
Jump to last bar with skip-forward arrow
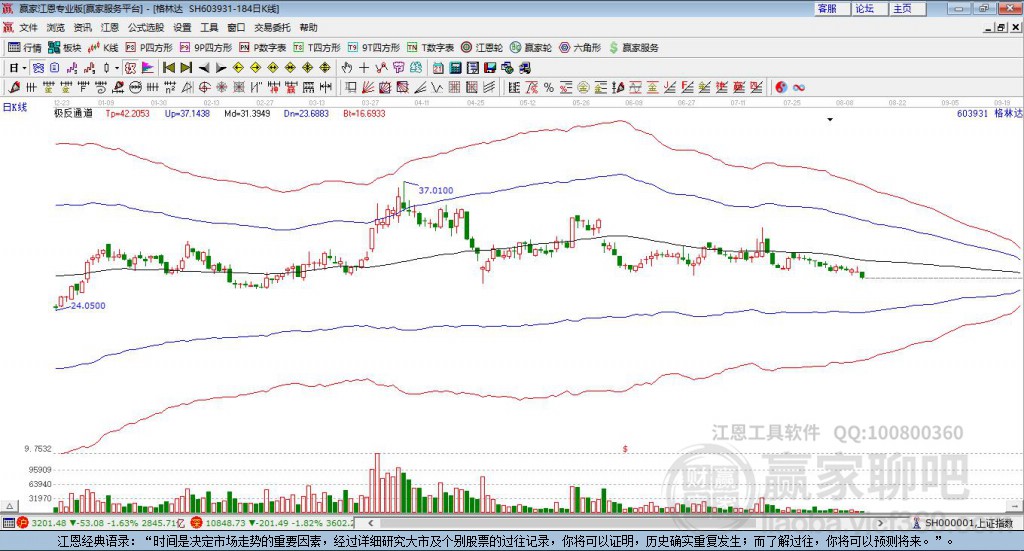186,68
